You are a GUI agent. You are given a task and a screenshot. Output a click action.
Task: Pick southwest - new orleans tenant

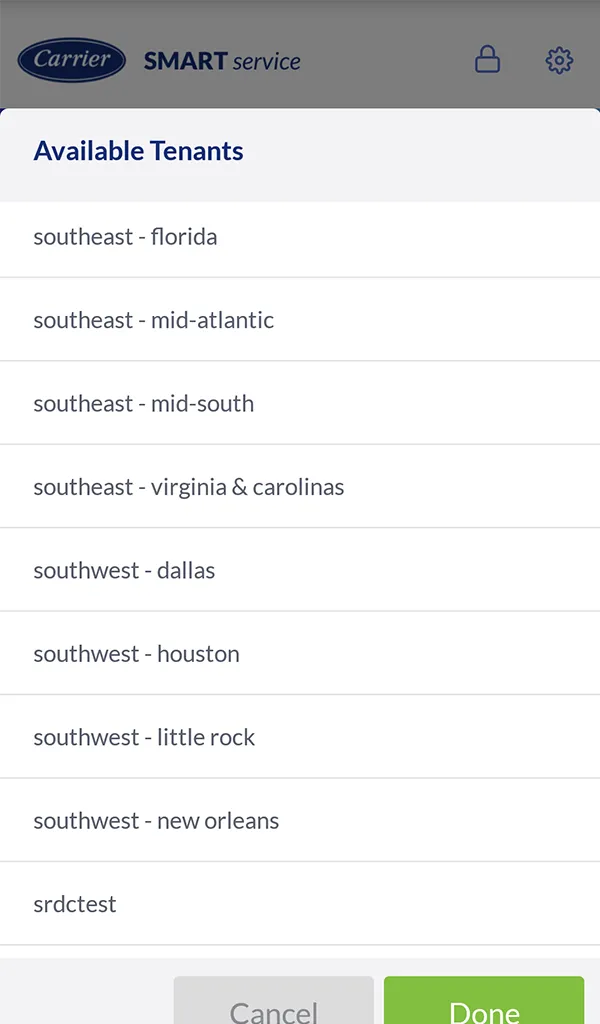[300, 821]
